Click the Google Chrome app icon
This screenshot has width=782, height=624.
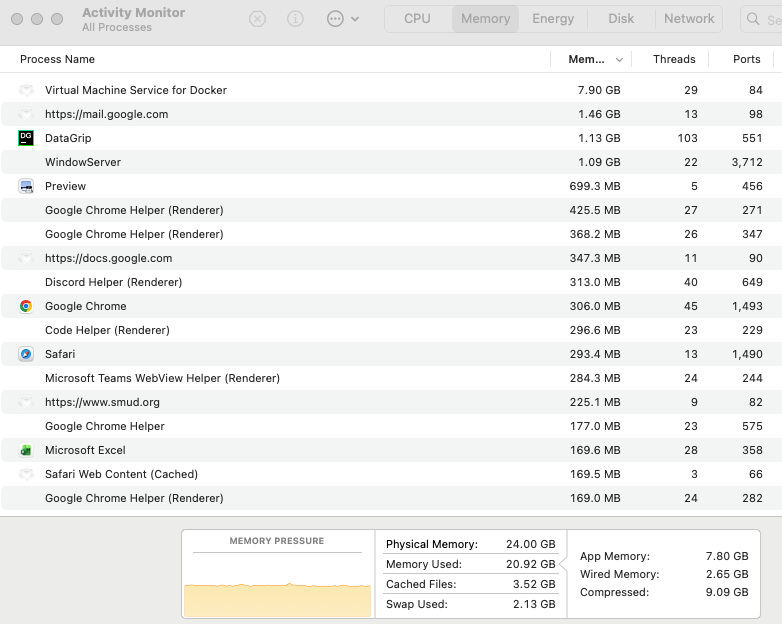click(x=26, y=306)
